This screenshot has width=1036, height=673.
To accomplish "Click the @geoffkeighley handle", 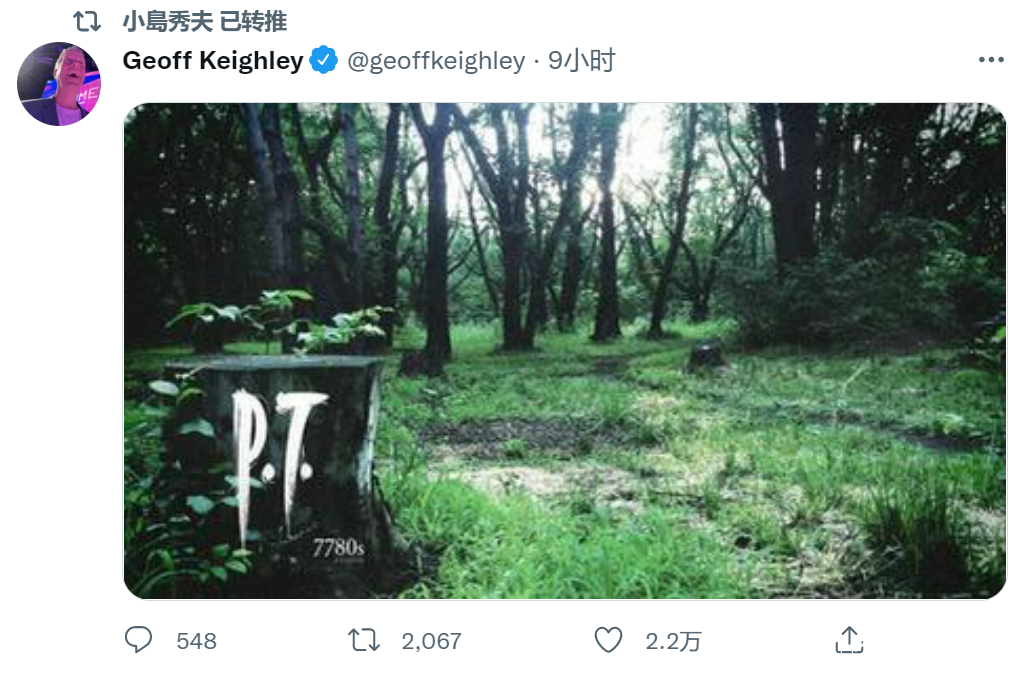I will pos(436,61).
